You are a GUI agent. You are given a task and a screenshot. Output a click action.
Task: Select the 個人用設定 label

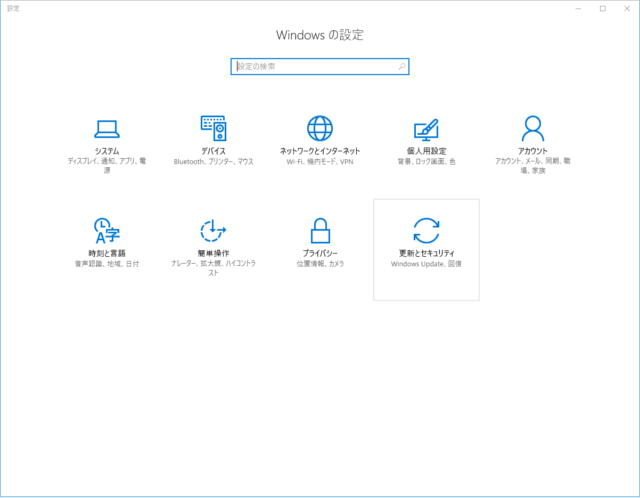coord(426,151)
